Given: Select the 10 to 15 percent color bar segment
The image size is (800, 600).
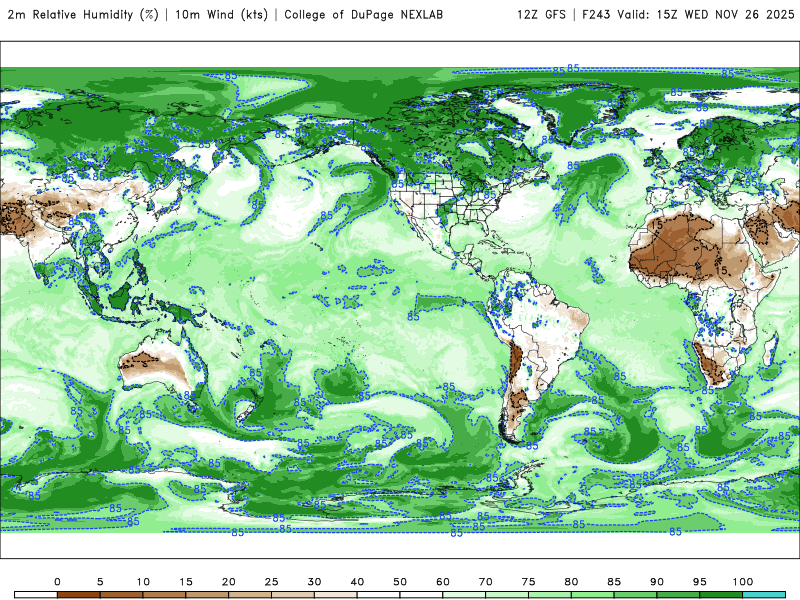Looking at the screenshot, I should 164,595.
